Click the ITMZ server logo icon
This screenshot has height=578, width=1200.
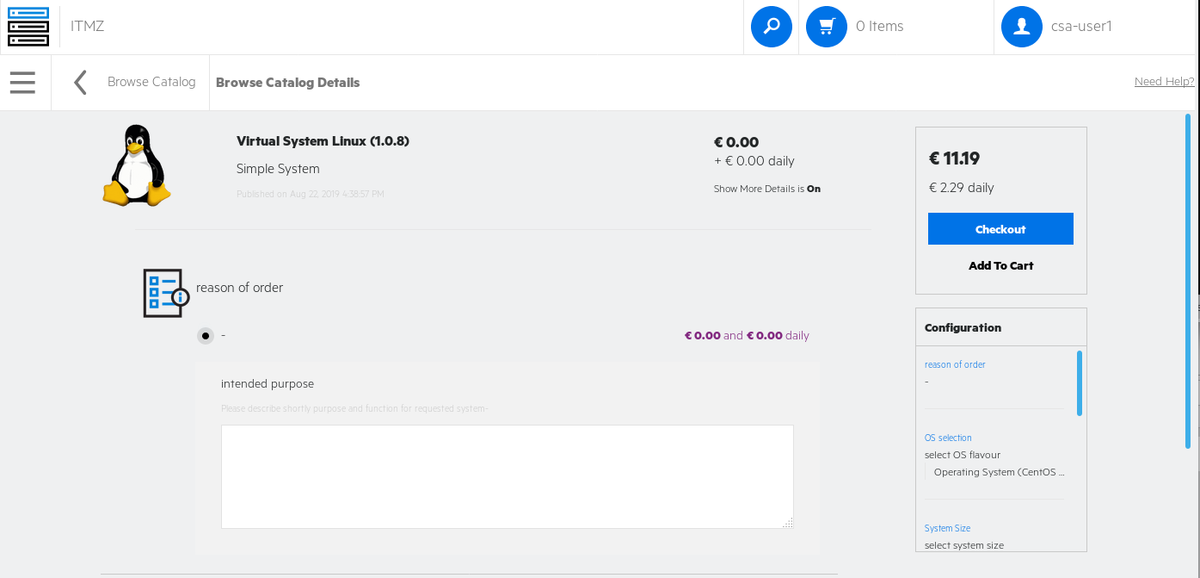pyautogui.click(x=28, y=27)
